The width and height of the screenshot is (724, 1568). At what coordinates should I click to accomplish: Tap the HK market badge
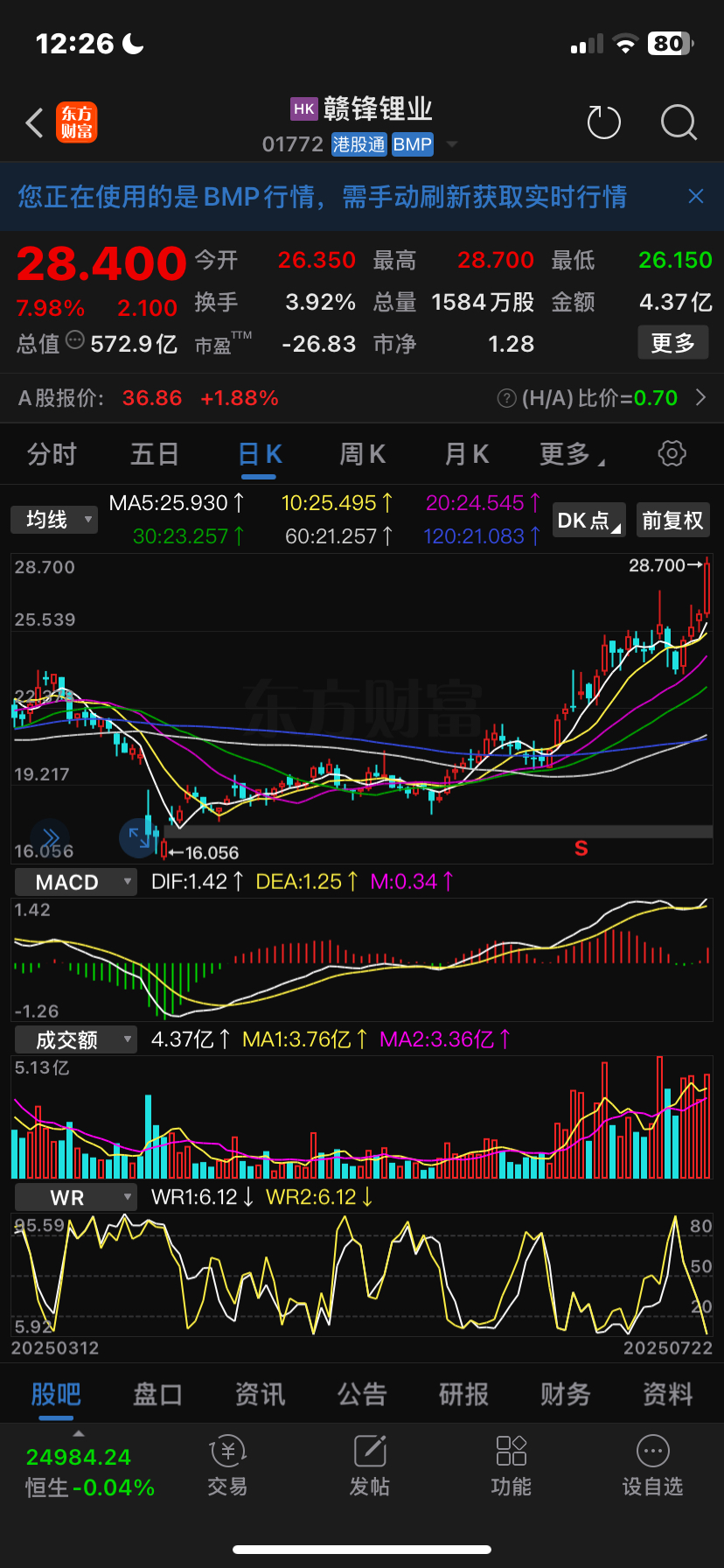click(x=303, y=108)
